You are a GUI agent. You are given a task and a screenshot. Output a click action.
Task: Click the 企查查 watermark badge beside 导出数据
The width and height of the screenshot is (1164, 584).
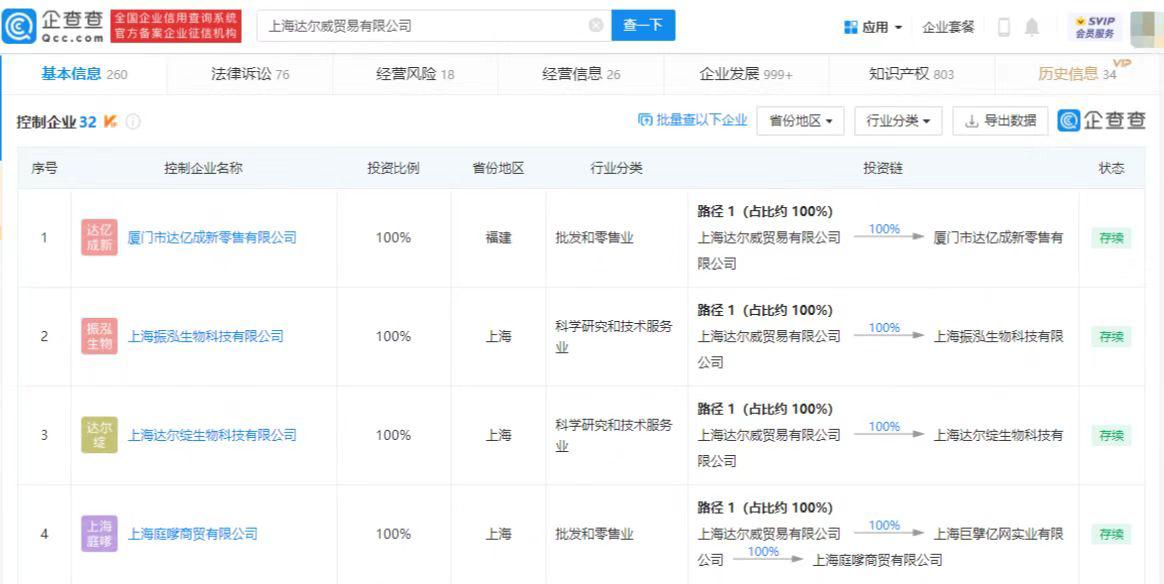click(x=1100, y=120)
